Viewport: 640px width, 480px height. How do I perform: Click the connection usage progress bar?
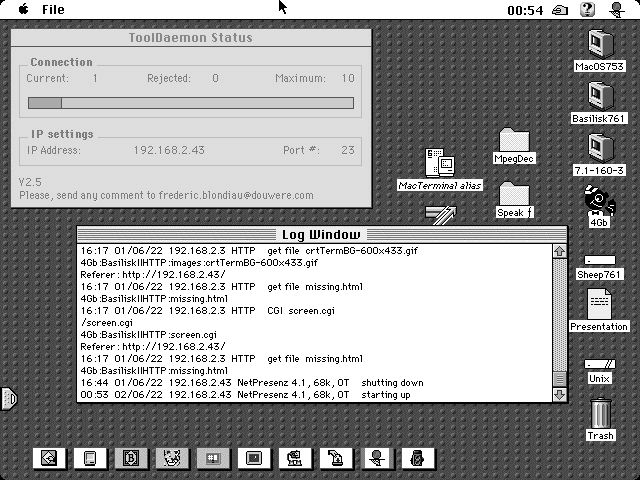pyautogui.click(x=190, y=102)
